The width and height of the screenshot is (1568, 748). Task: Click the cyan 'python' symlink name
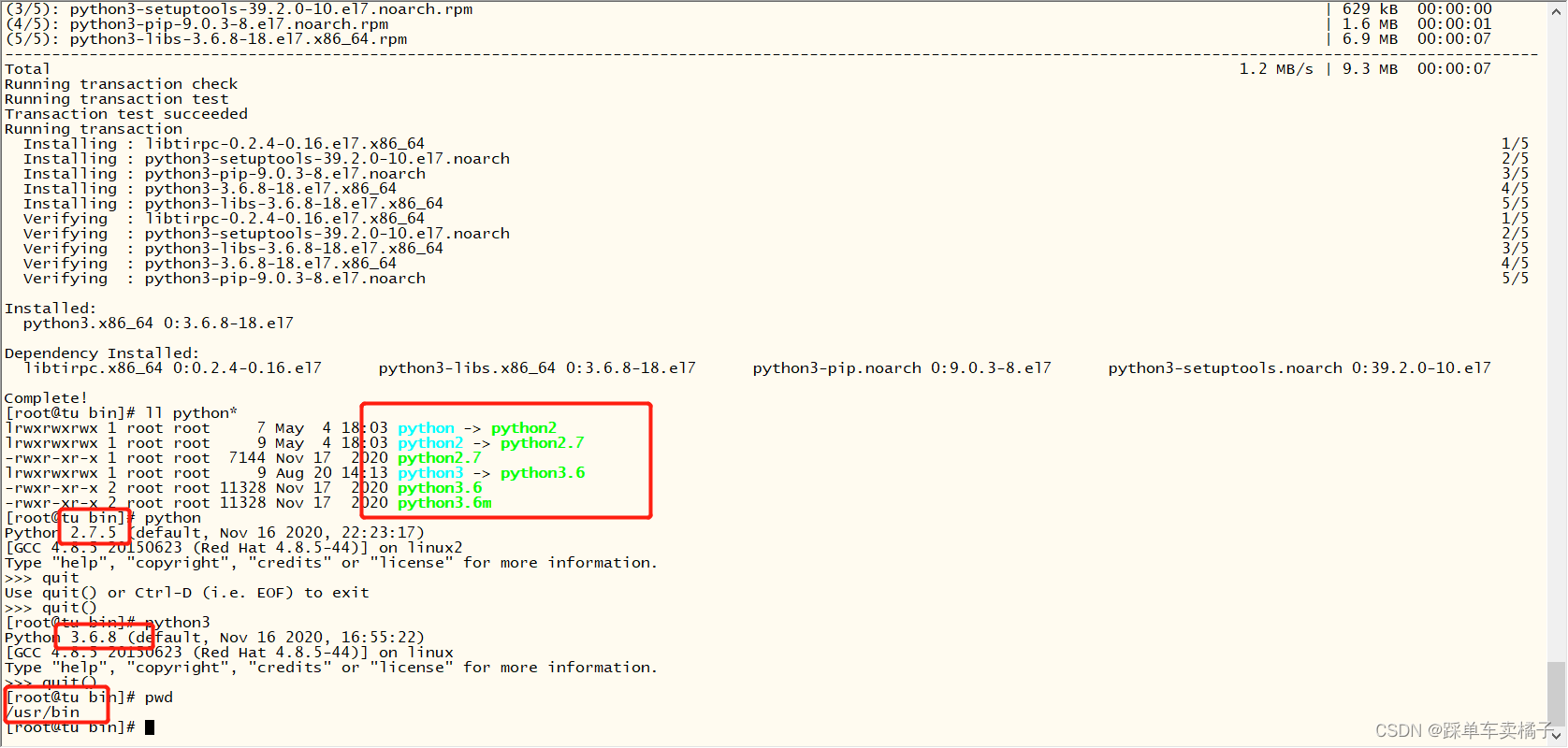tap(427, 428)
